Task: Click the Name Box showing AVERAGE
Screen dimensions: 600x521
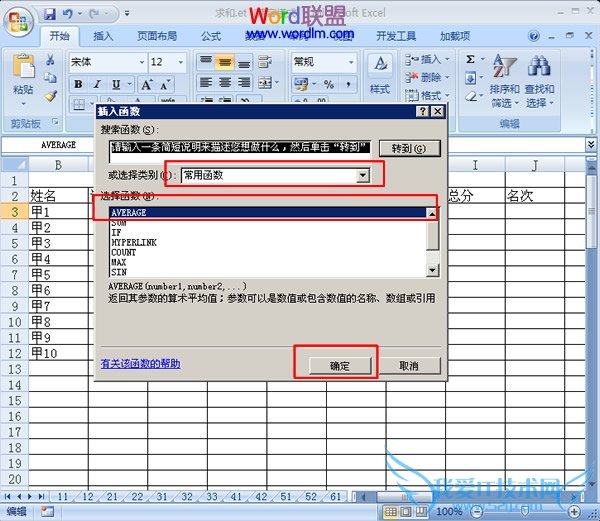Action: pyautogui.click(x=47, y=145)
